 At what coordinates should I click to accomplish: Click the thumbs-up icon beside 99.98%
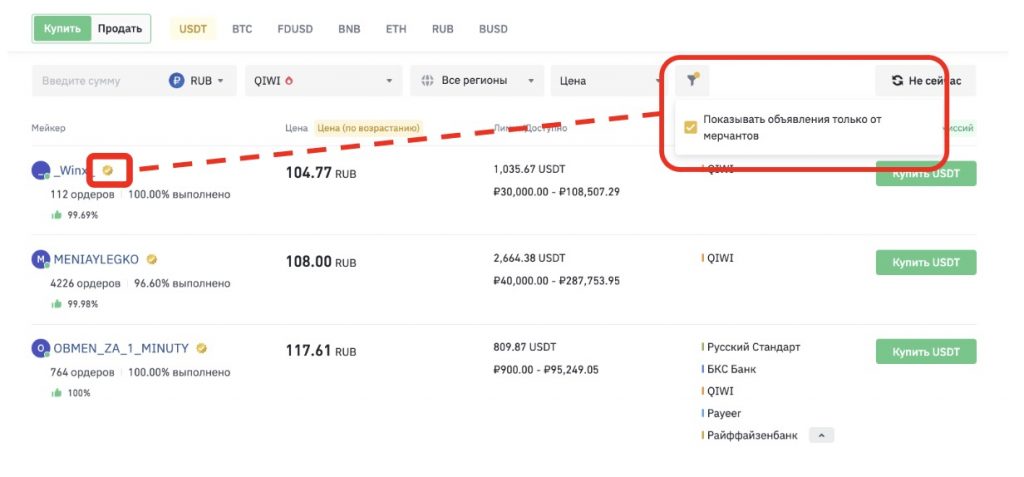point(56,304)
